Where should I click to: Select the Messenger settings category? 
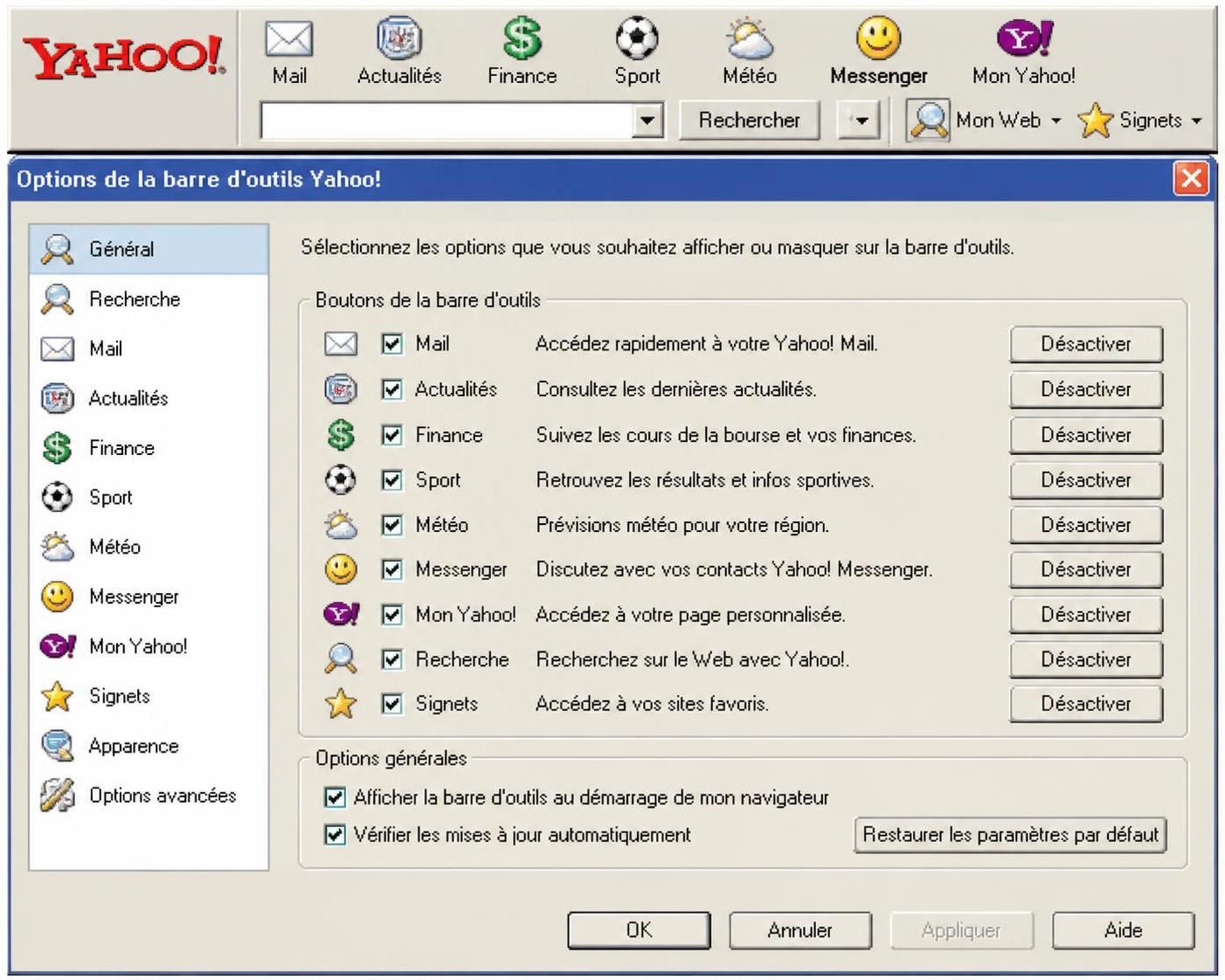pyautogui.click(x=149, y=597)
